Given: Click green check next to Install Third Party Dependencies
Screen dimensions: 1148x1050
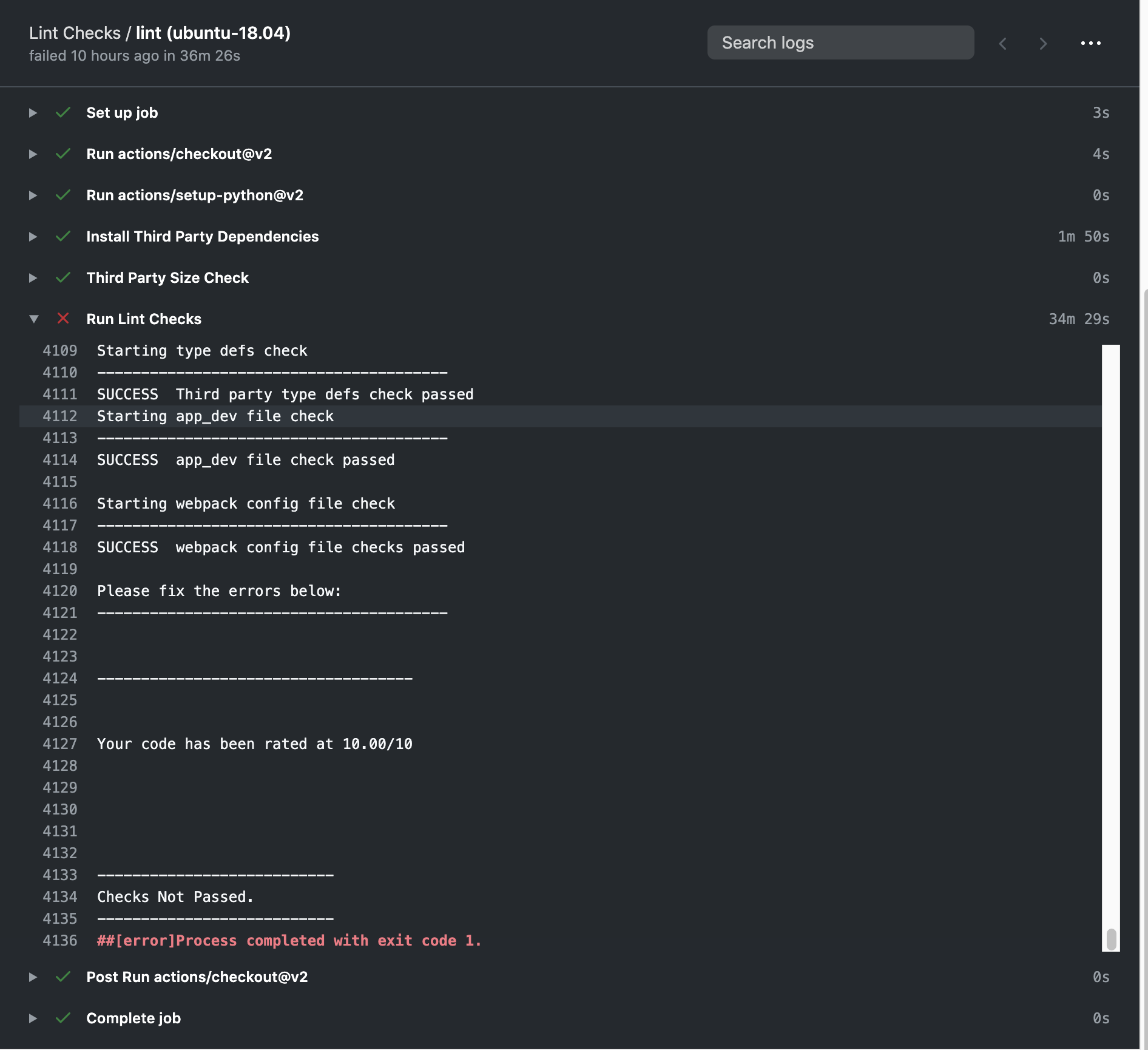Looking at the screenshot, I should coord(63,236).
